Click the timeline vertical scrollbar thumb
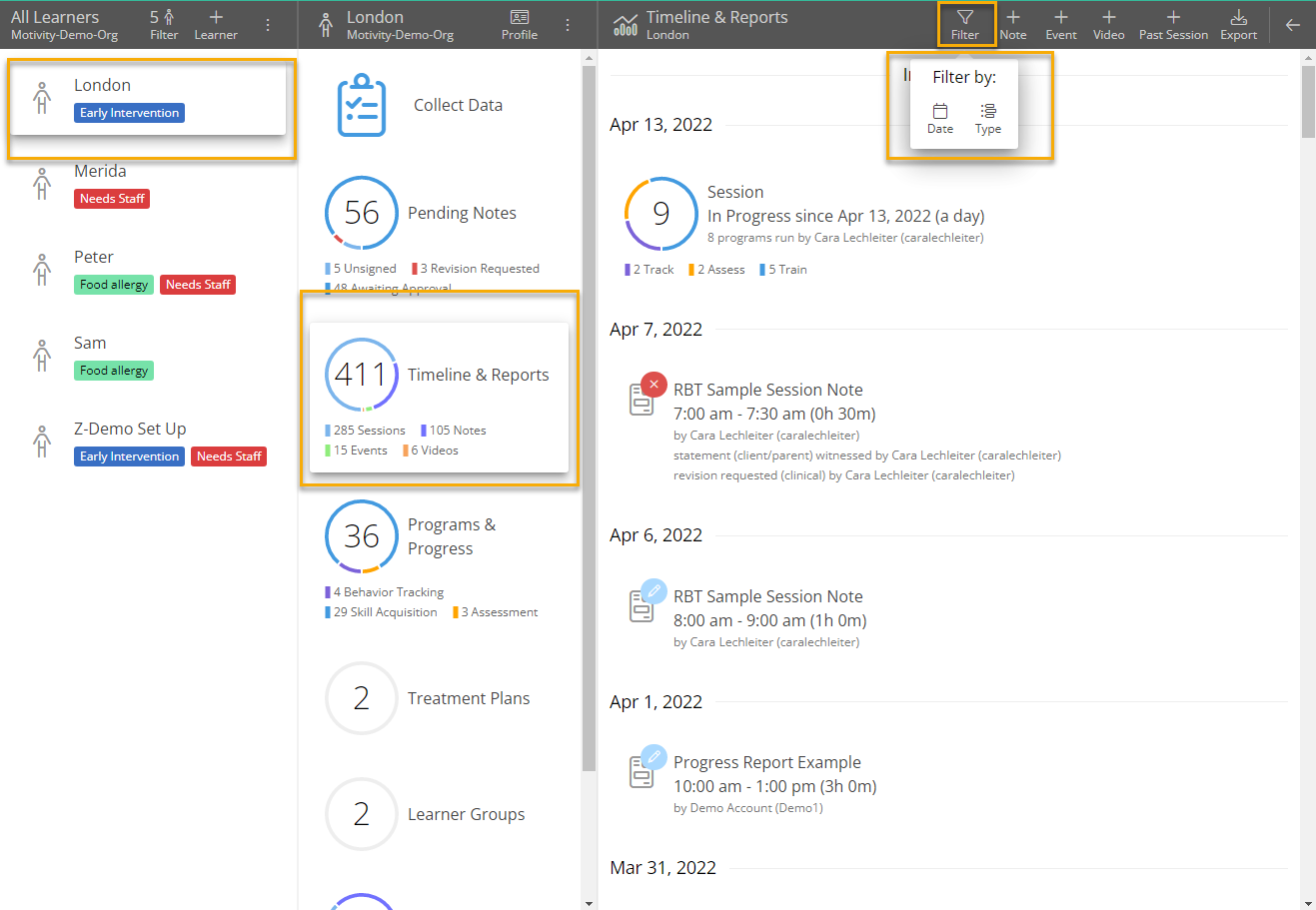 [x=1308, y=102]
